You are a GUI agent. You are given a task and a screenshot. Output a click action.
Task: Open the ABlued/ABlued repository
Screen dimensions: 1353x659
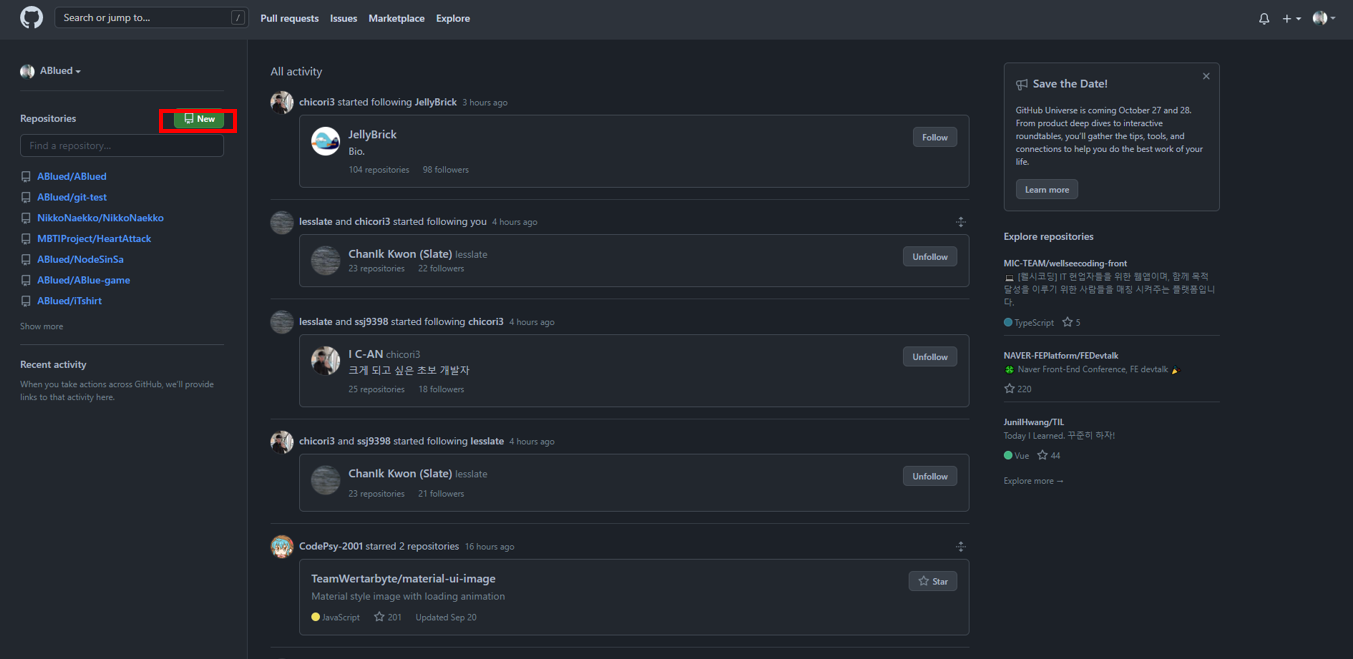(72, 176)
